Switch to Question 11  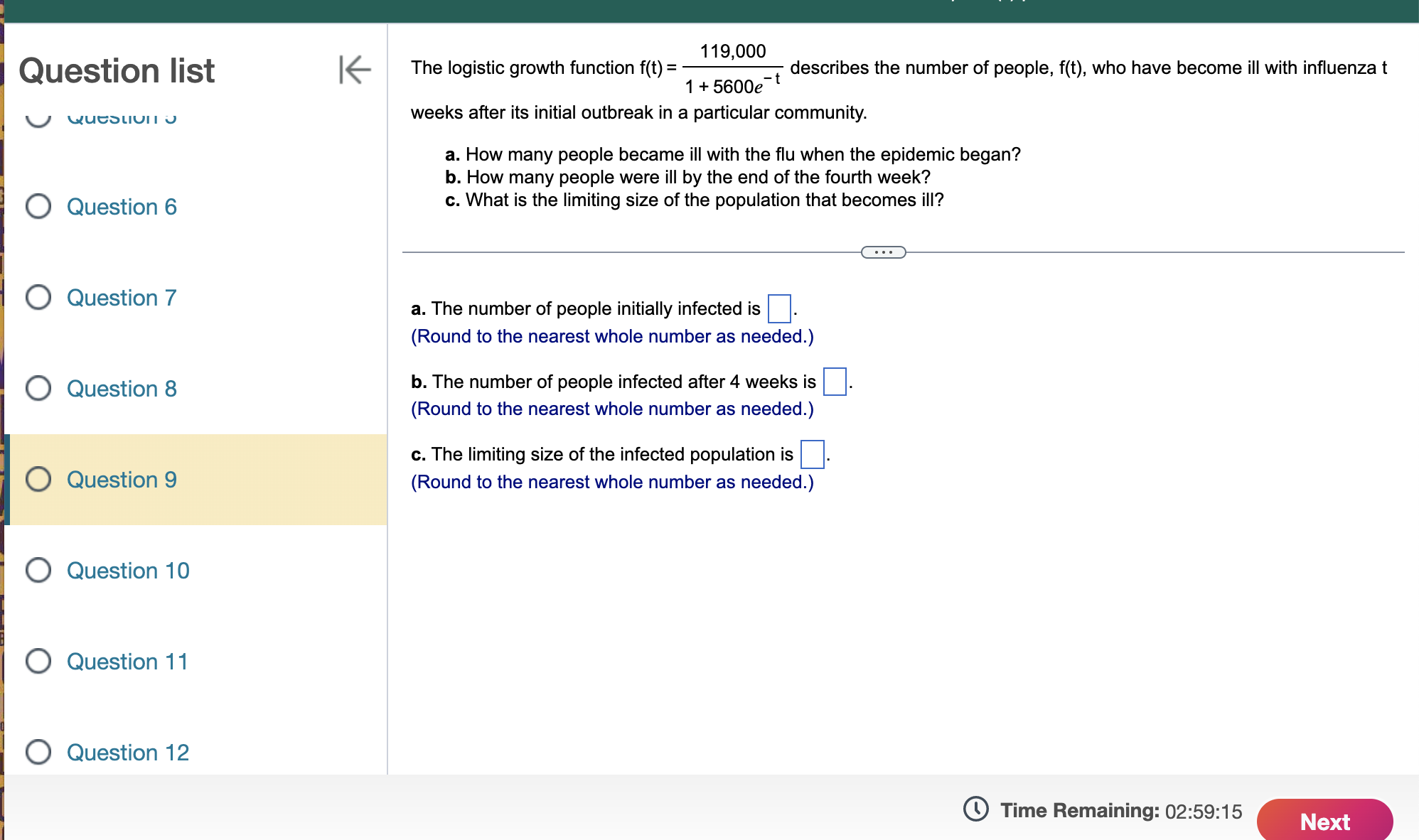126,661
